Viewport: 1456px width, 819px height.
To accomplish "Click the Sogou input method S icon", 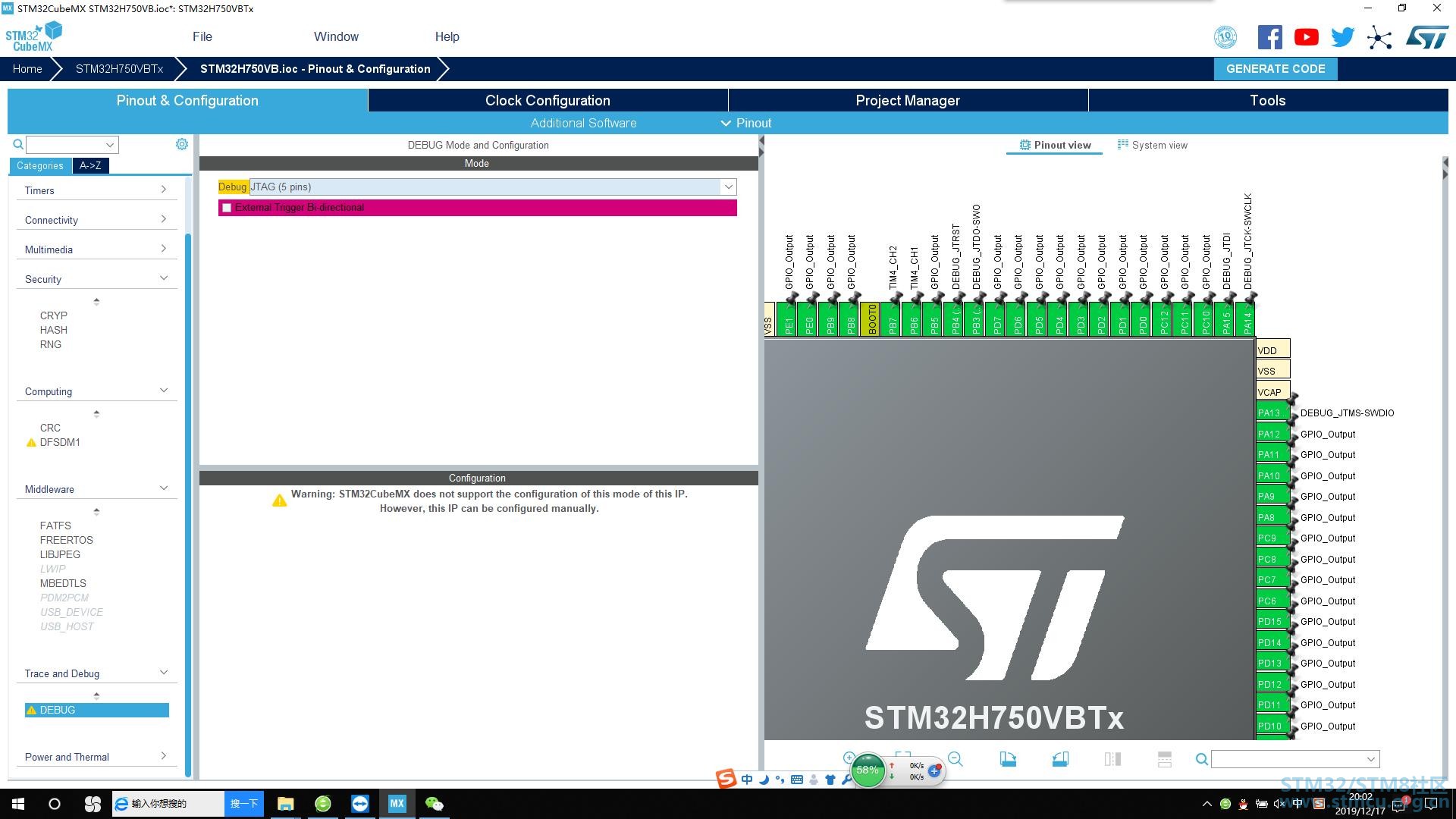I will pos(726,779).
